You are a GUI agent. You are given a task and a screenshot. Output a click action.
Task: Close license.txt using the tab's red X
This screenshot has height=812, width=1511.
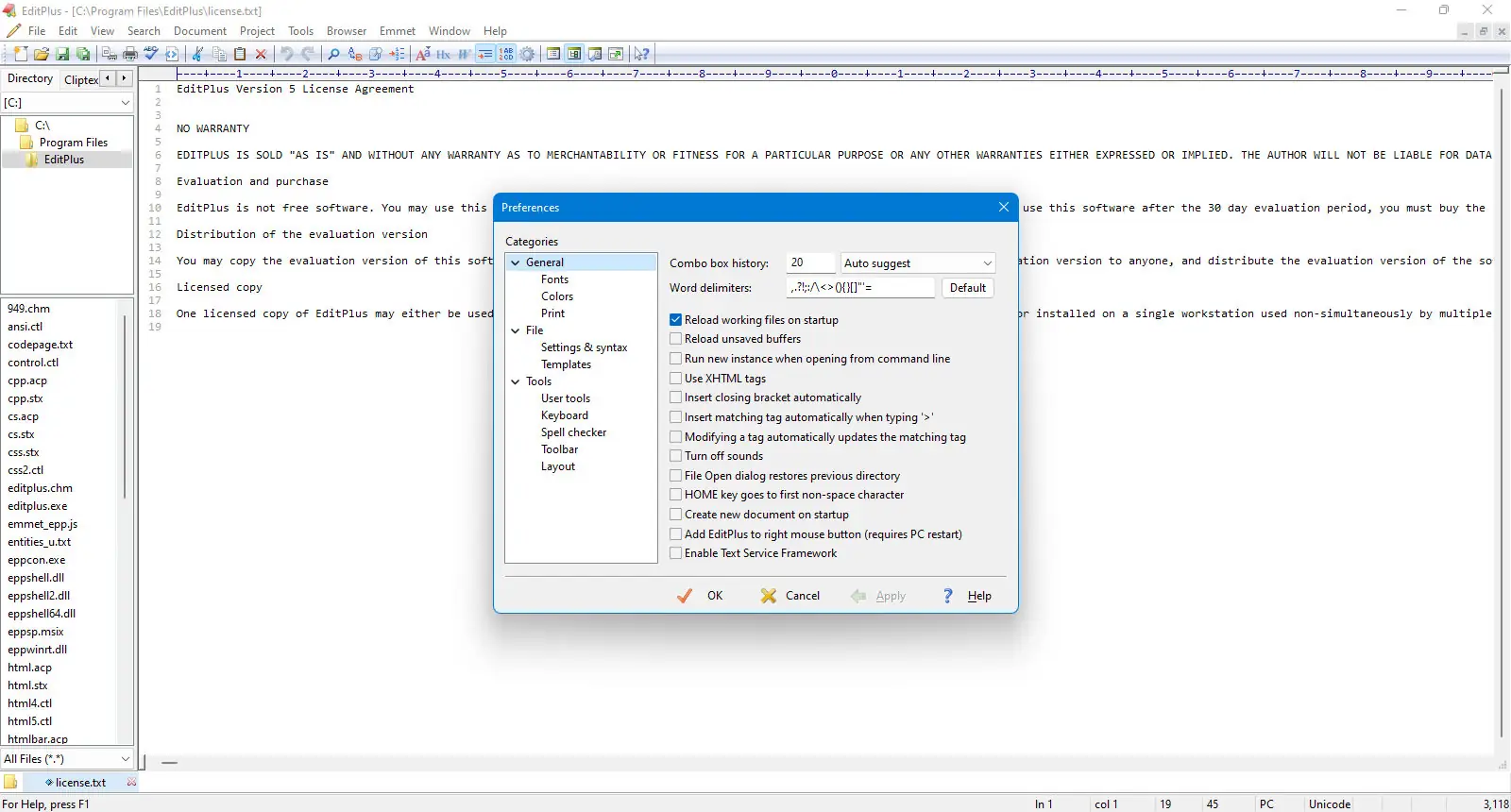131,782
